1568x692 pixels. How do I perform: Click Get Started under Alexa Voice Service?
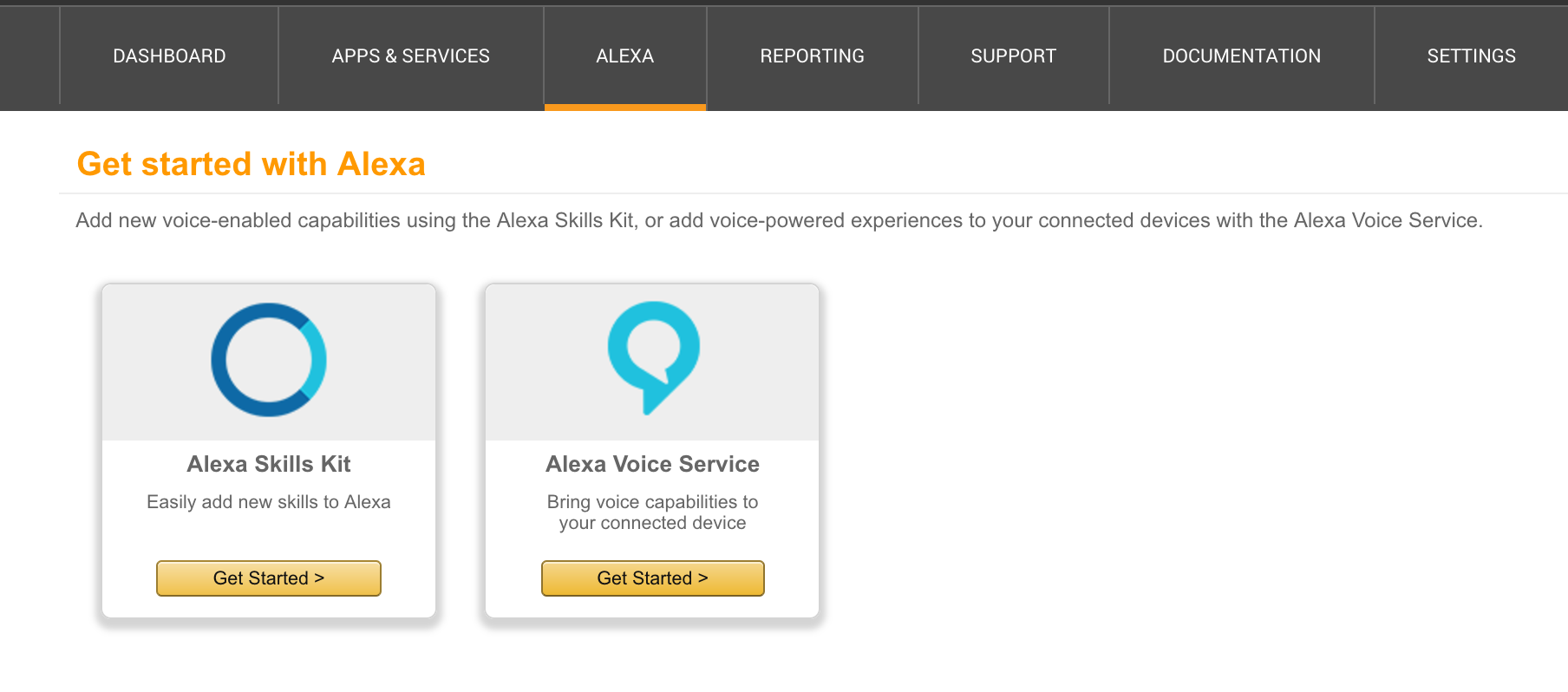pyautogui.click(x=653, y=578)
